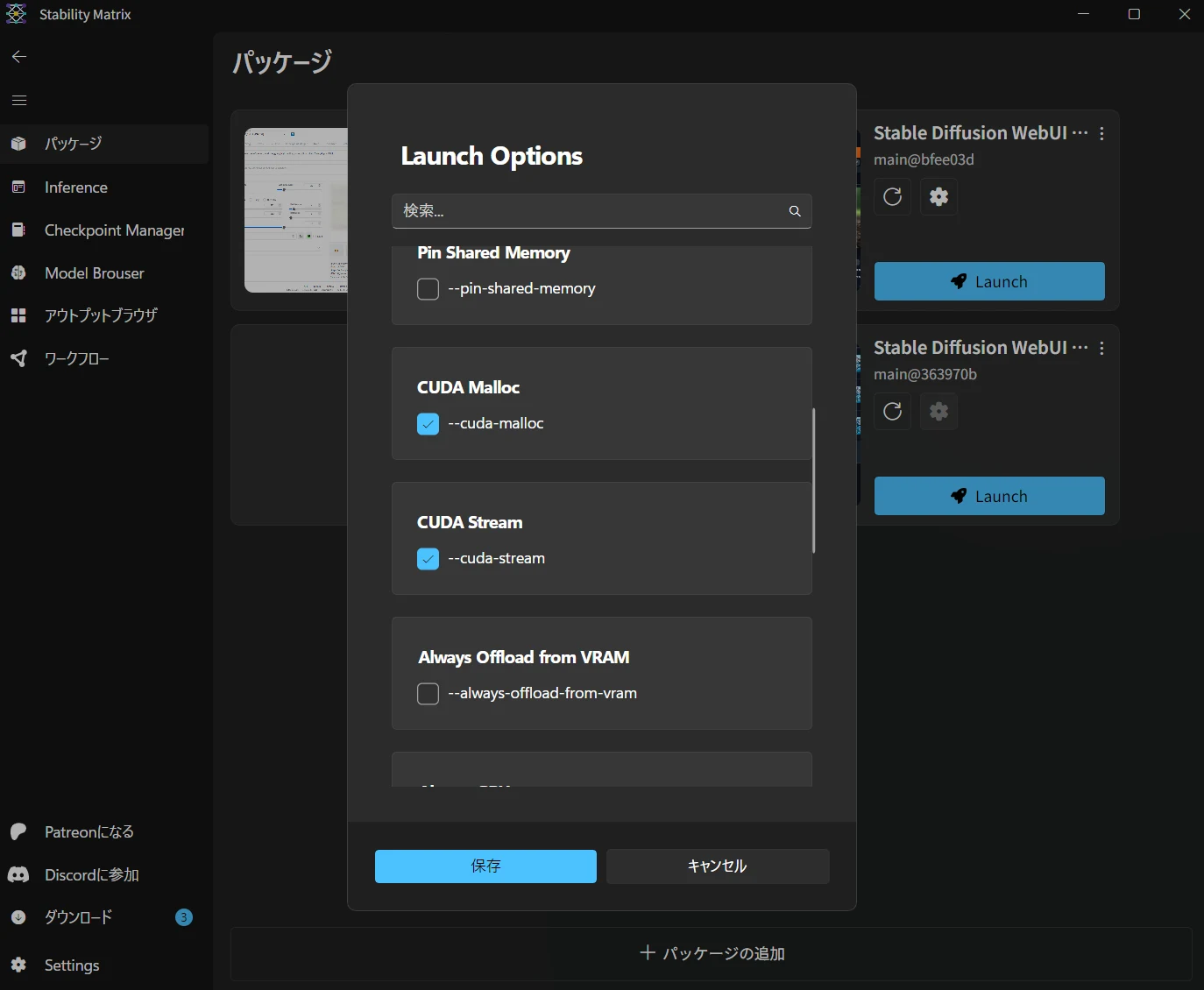Open the ワークフロー page
Screen dimensions: 1204x990
point(104,358)
